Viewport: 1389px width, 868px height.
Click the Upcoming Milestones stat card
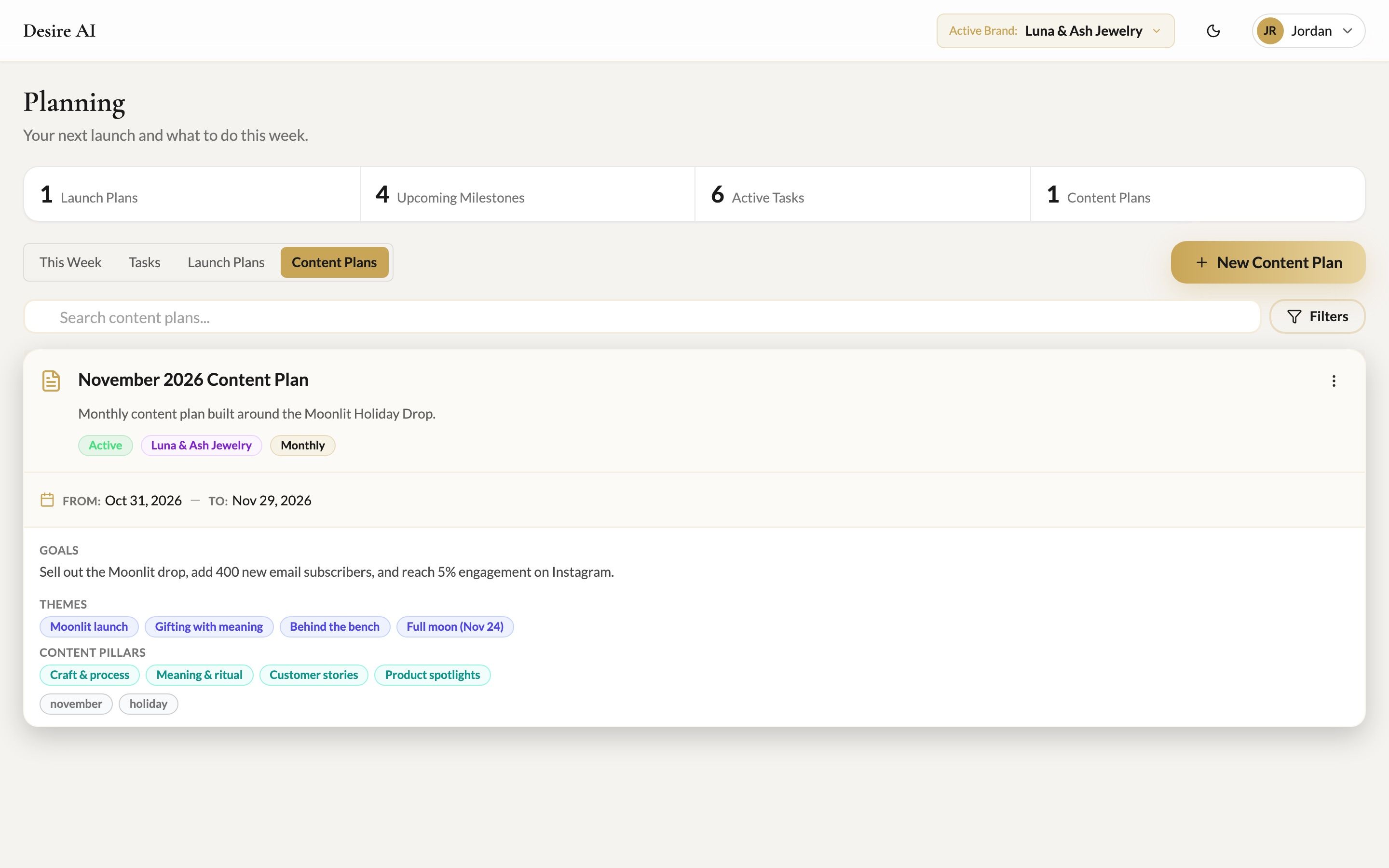tap(528, 194)
